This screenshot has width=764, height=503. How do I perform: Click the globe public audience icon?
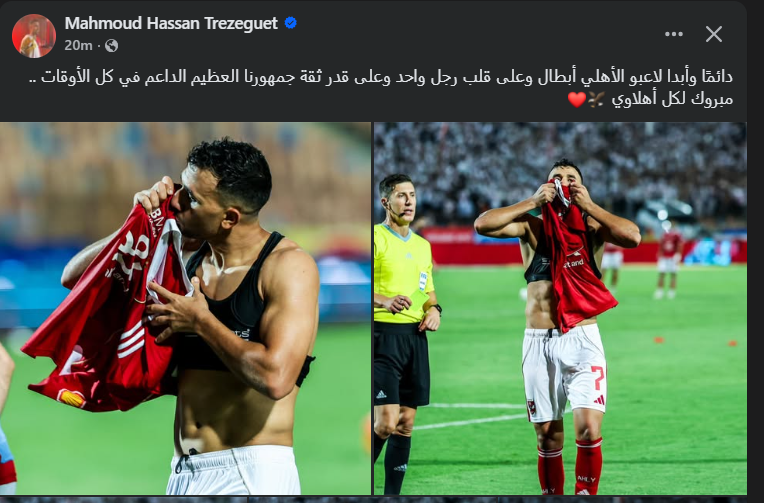(112, 46)
